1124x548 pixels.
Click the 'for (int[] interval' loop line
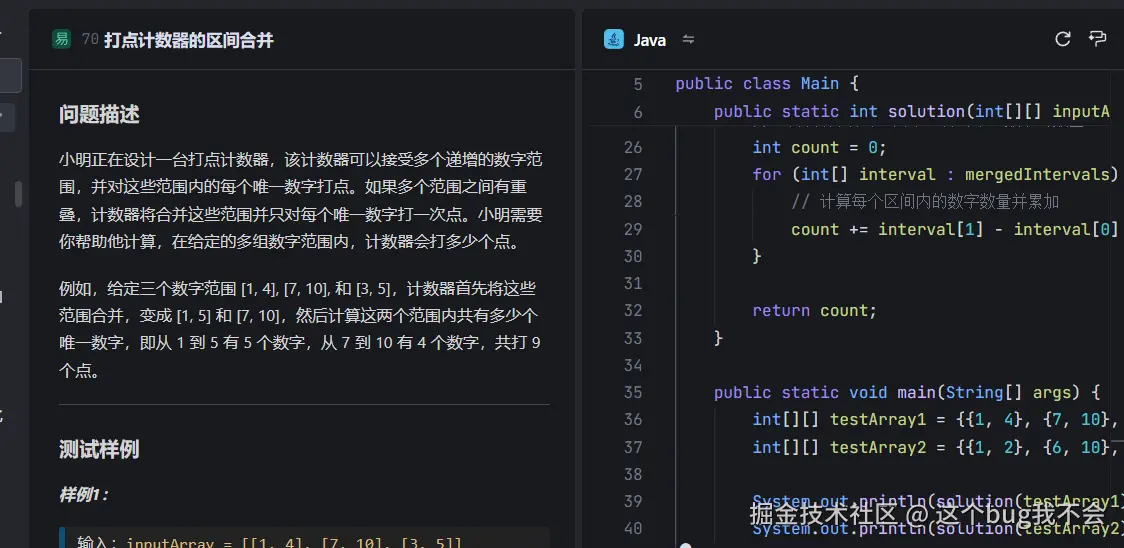pos(935,175)
